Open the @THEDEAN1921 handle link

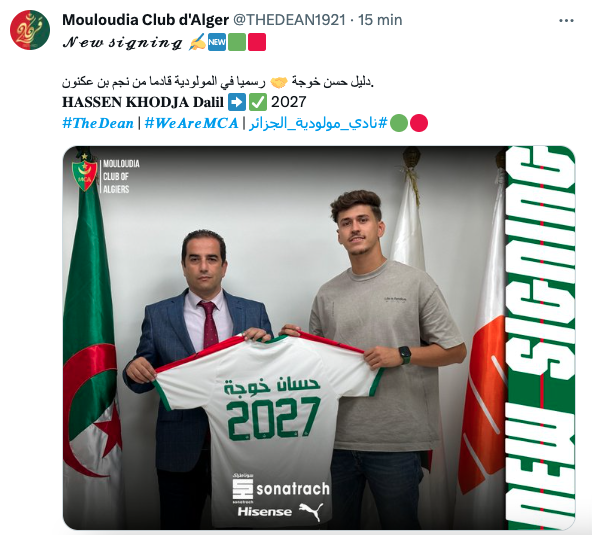[289, 20]
